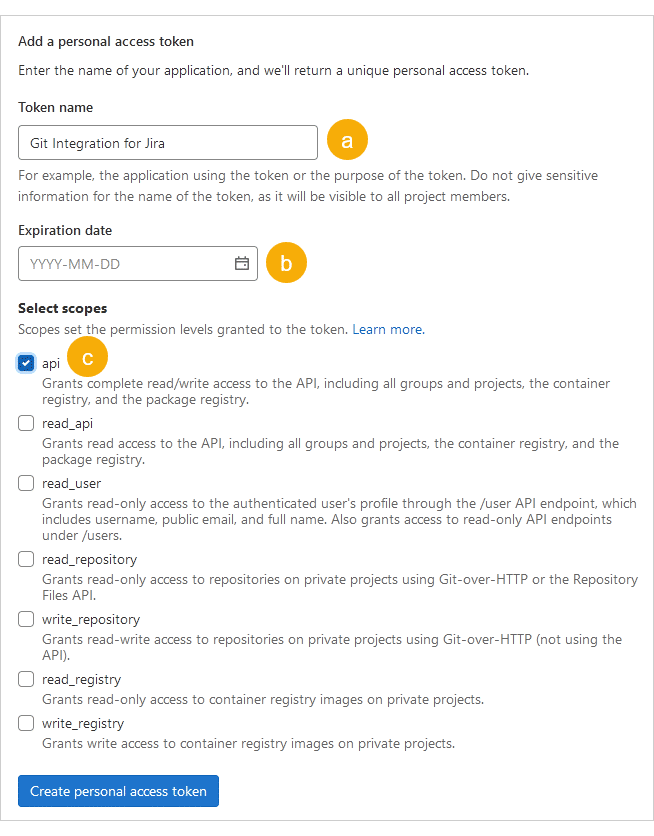Toggle write_registry by clicking its label text
Screen dimensions: 654x836
pos(83,723)
